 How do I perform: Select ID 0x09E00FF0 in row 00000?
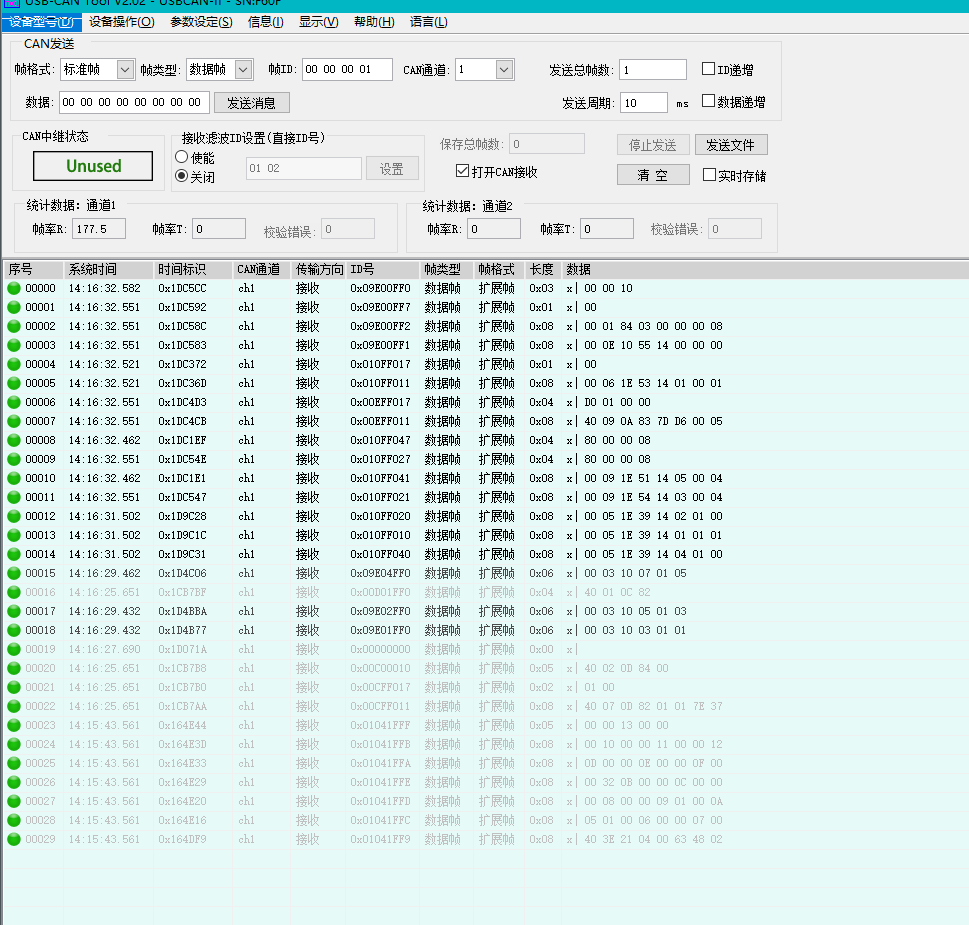380,289
